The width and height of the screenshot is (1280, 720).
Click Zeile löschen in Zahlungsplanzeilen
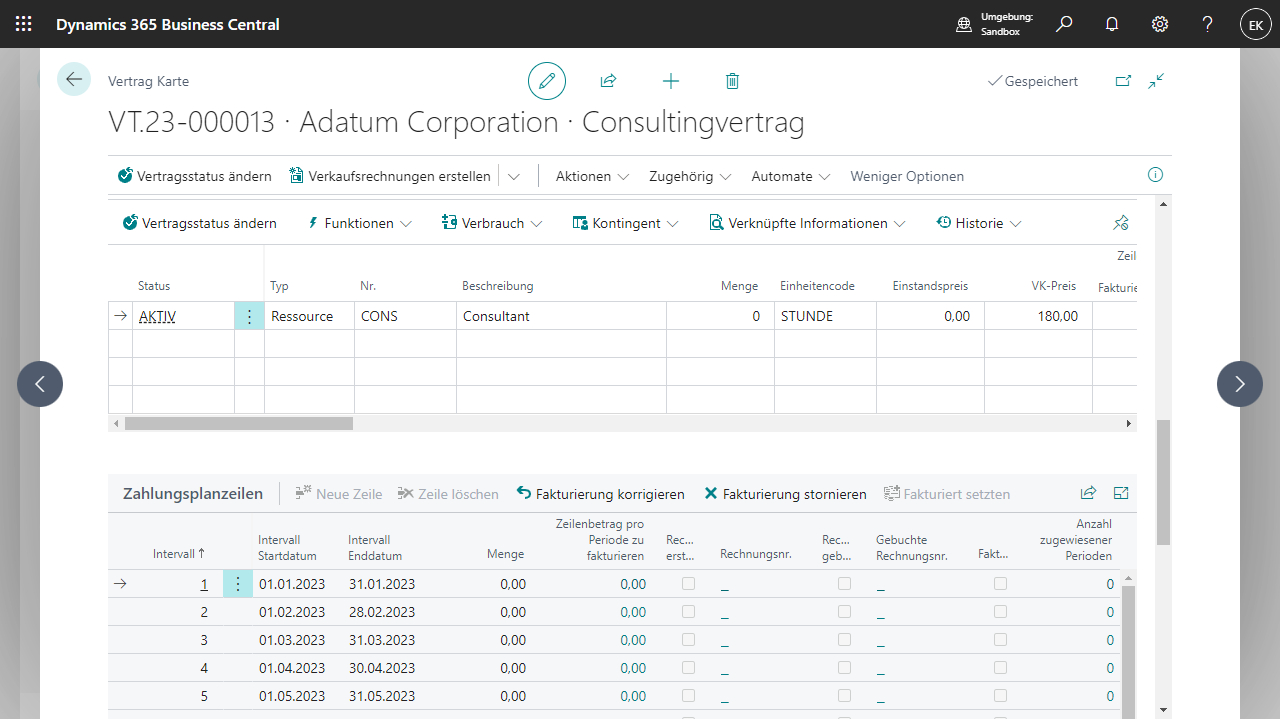pos(448,494)
